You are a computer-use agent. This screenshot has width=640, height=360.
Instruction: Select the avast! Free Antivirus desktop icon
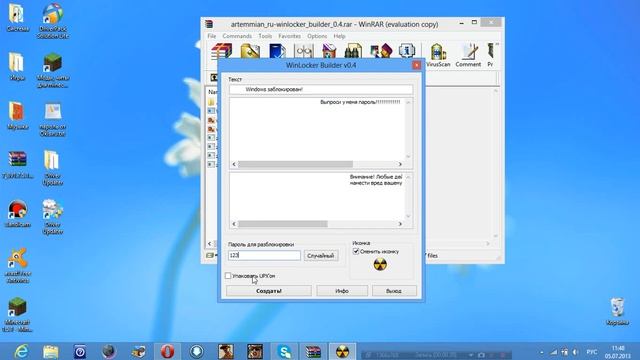click(18, 266)
